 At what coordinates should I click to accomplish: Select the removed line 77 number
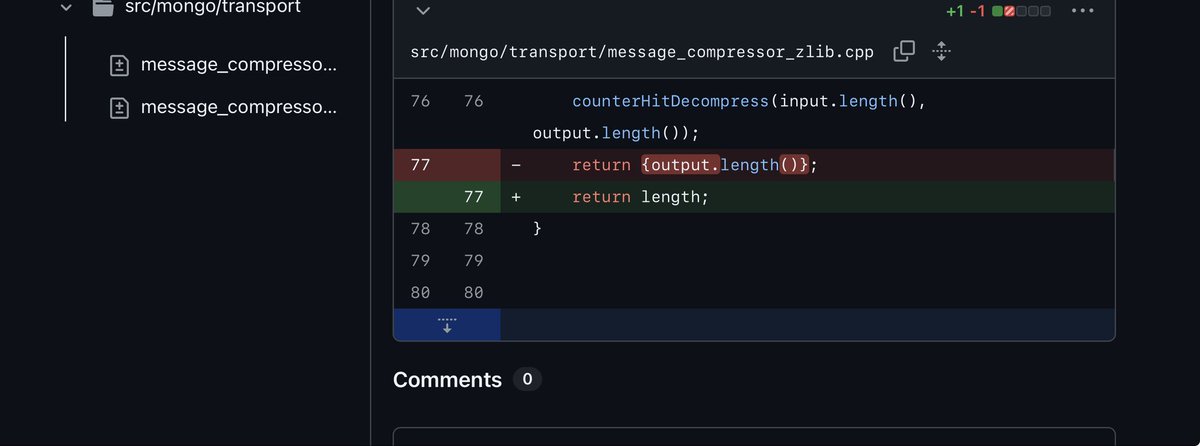click(420, 165)
